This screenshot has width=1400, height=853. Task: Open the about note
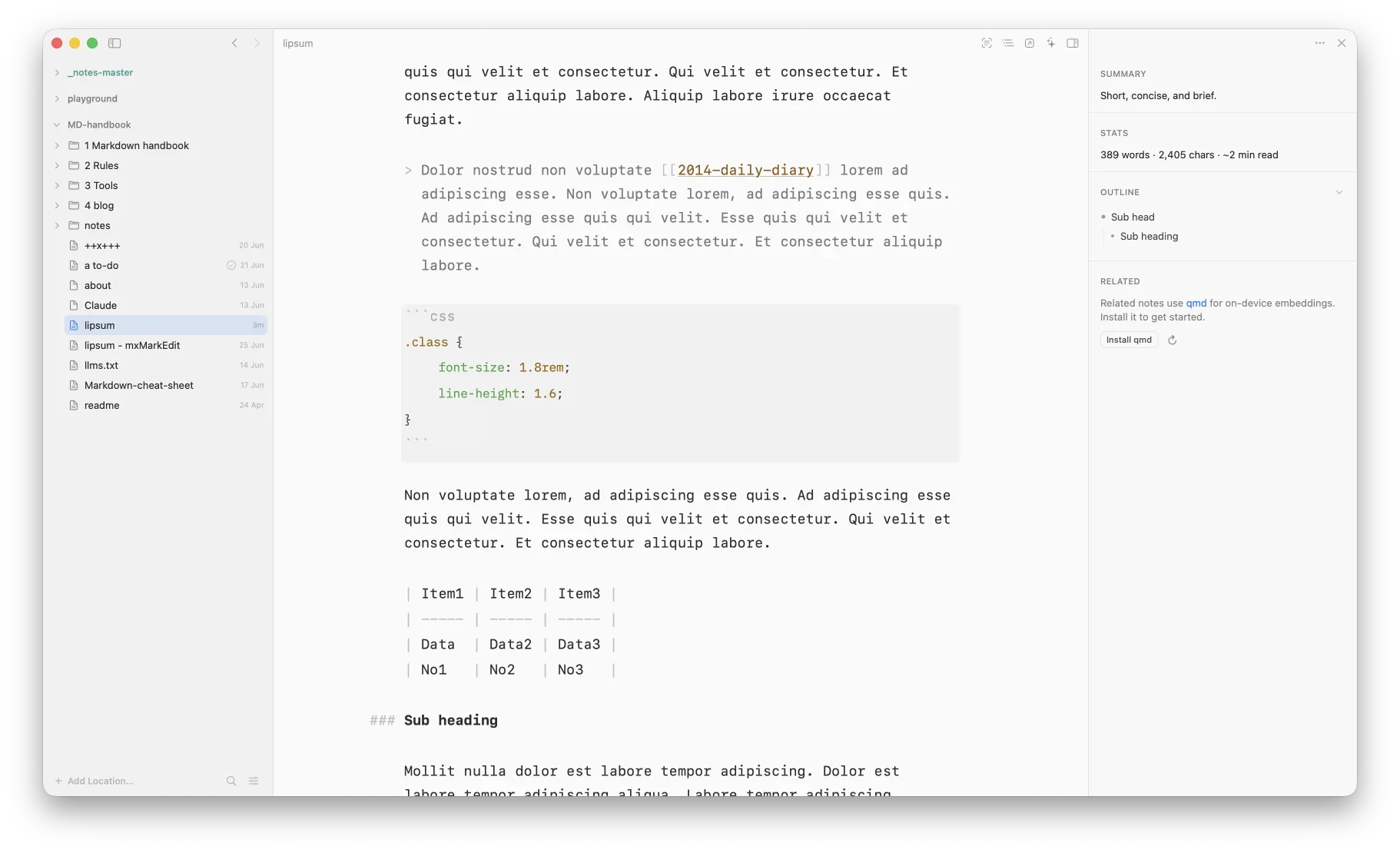tap(166, 285)
